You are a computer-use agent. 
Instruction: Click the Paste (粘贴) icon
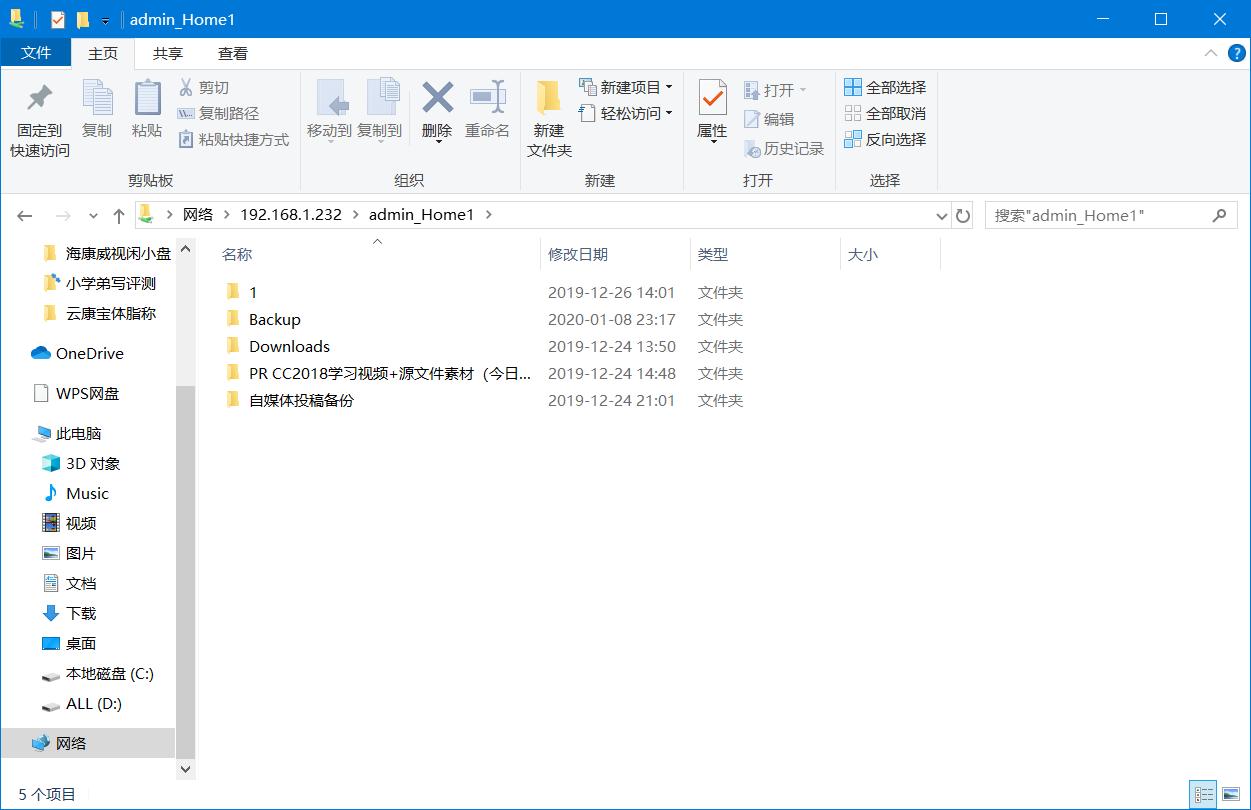(x=147, y=110)
